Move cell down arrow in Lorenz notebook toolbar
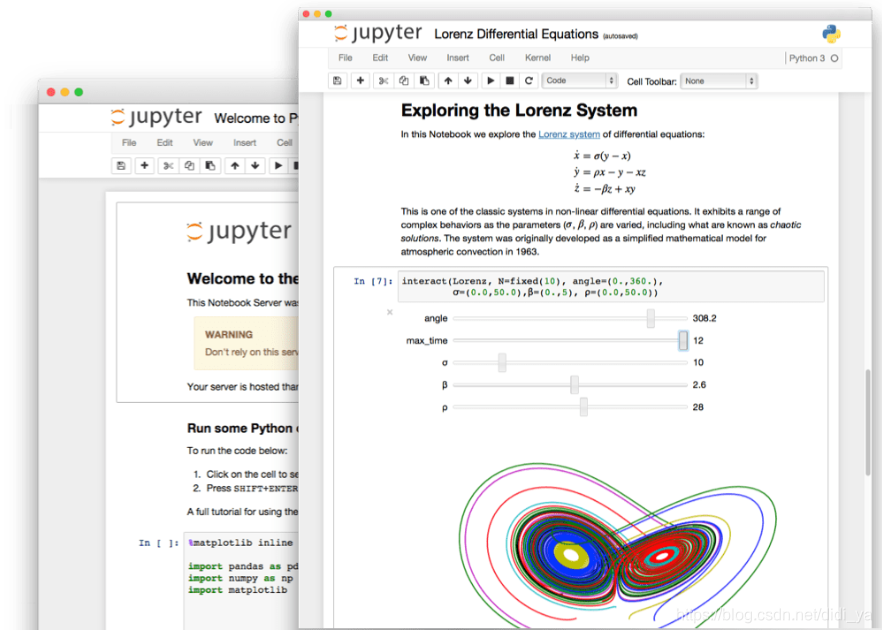Screen dimensions: 882x633 [x=467, y=80]
